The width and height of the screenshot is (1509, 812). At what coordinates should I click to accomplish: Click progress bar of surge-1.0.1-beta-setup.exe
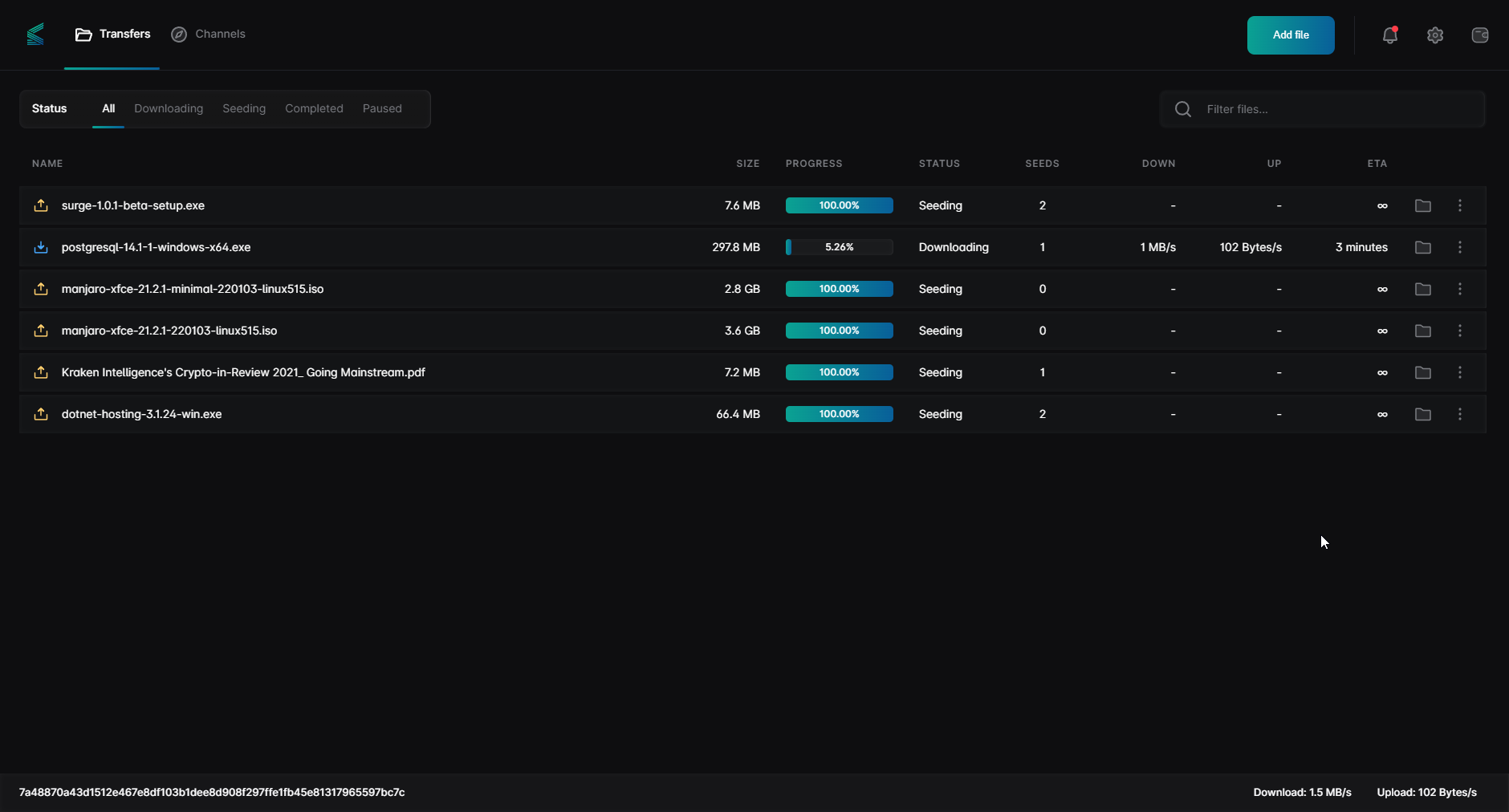coord(840,205)
